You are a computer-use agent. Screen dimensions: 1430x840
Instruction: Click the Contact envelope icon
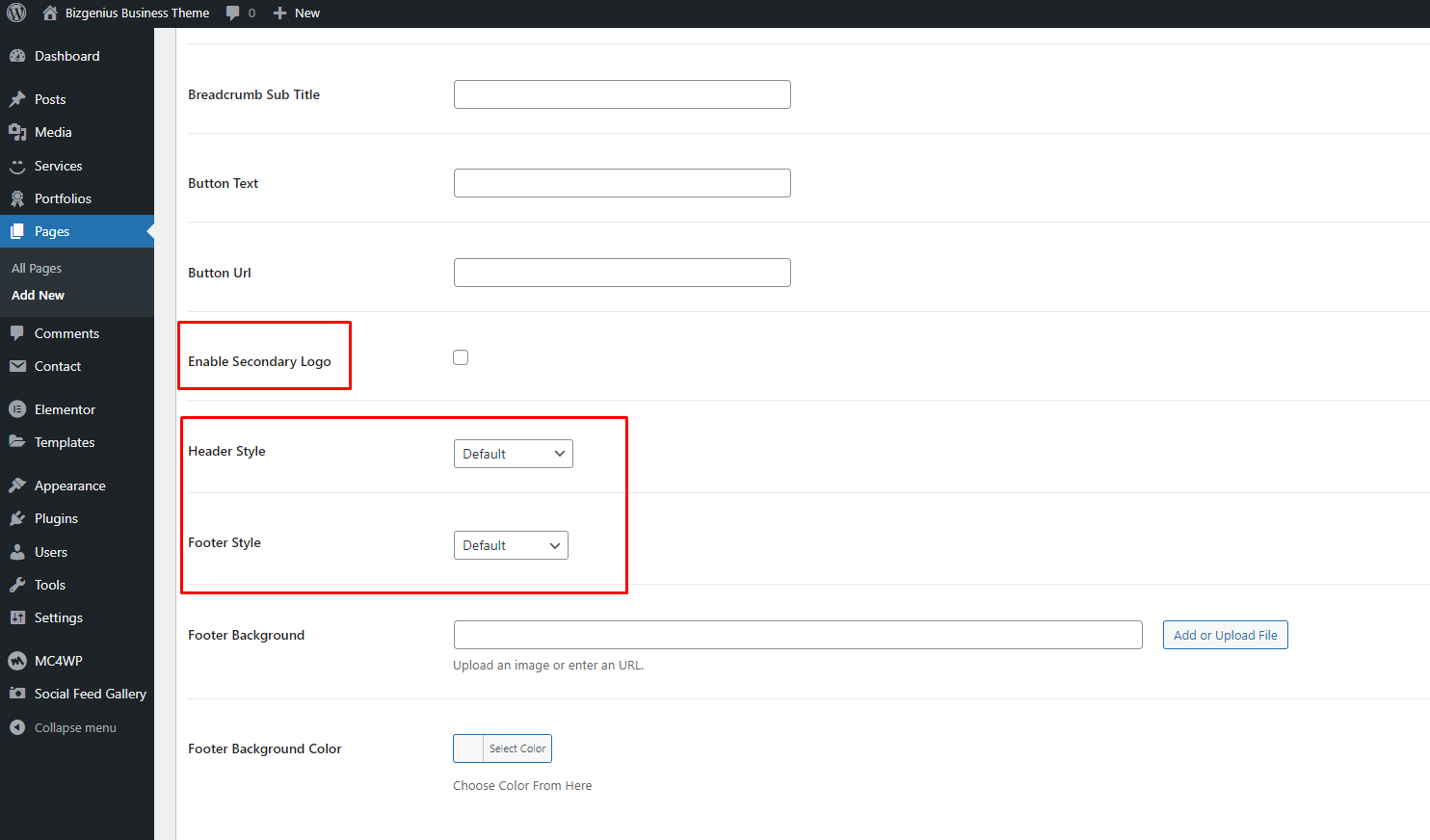point(17,366)
